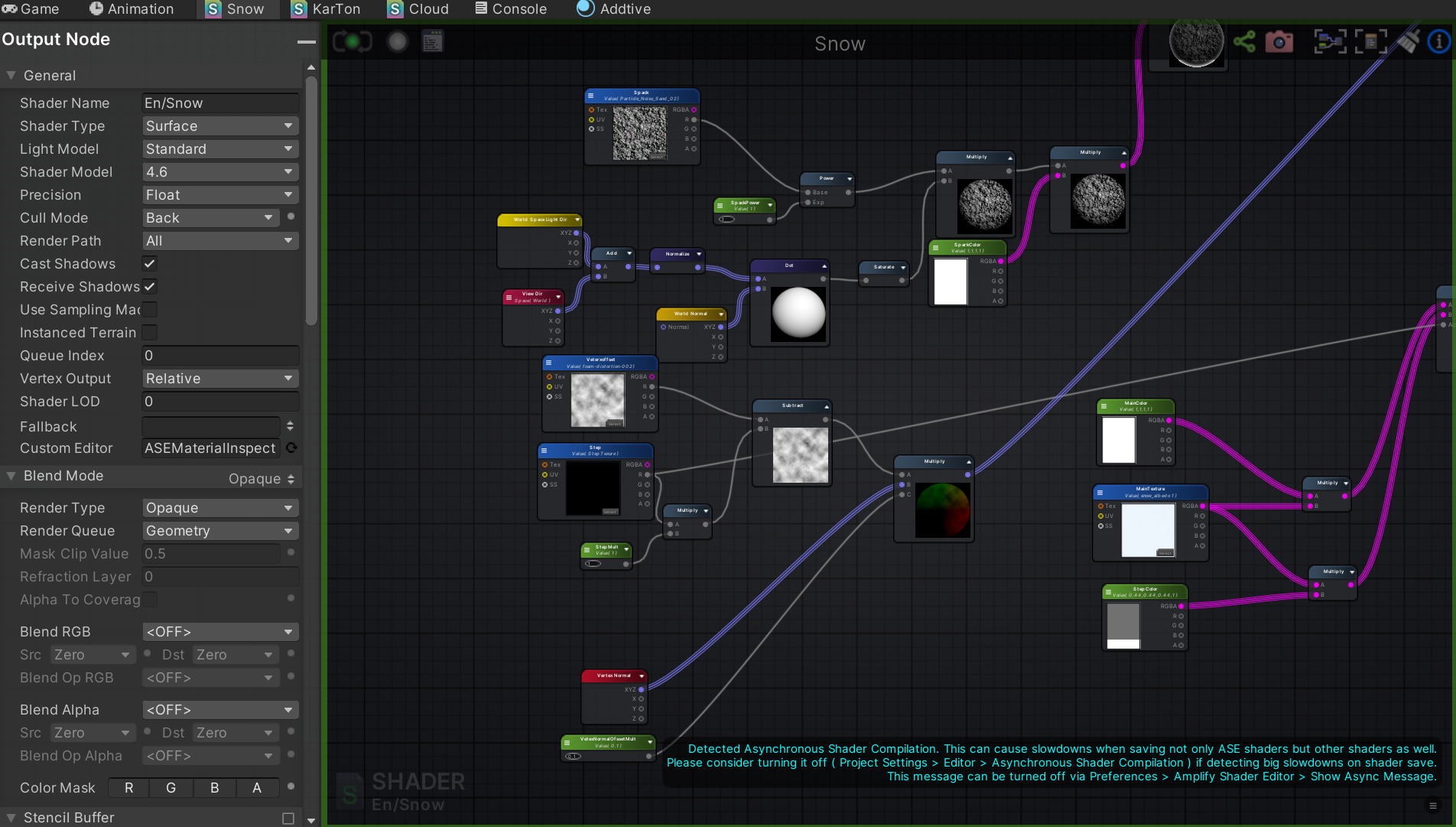
Task: Toggle Cast Shadows checkbox
Action: coord(150,264)
